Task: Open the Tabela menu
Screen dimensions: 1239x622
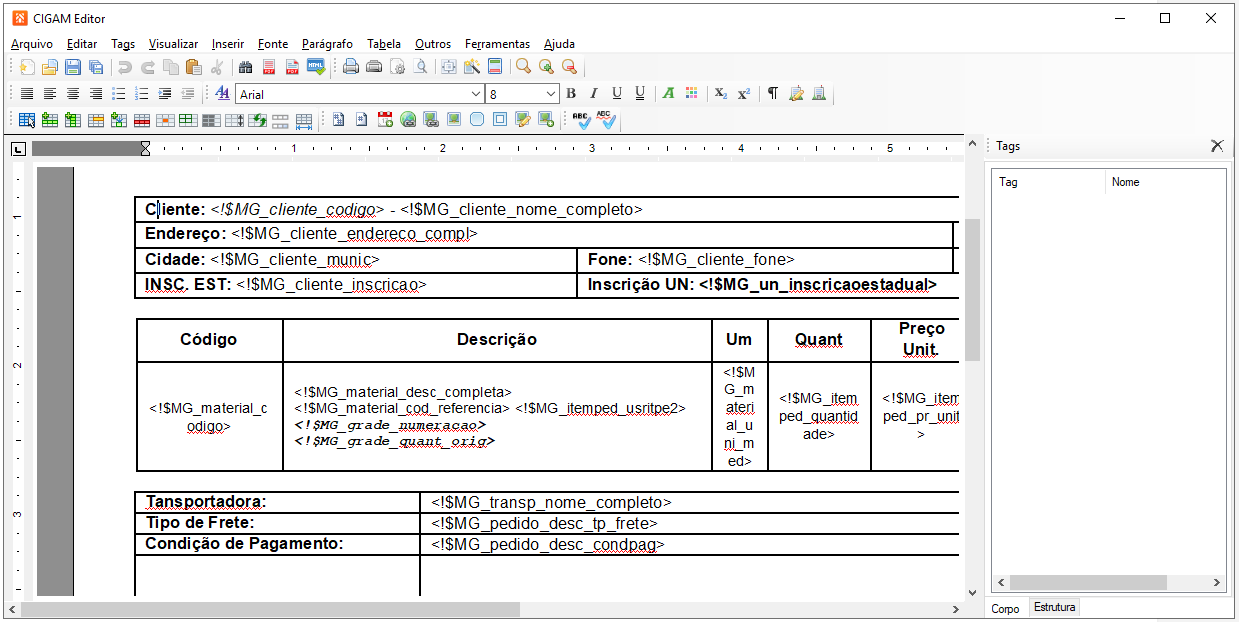Action: [x=384, y=44]
